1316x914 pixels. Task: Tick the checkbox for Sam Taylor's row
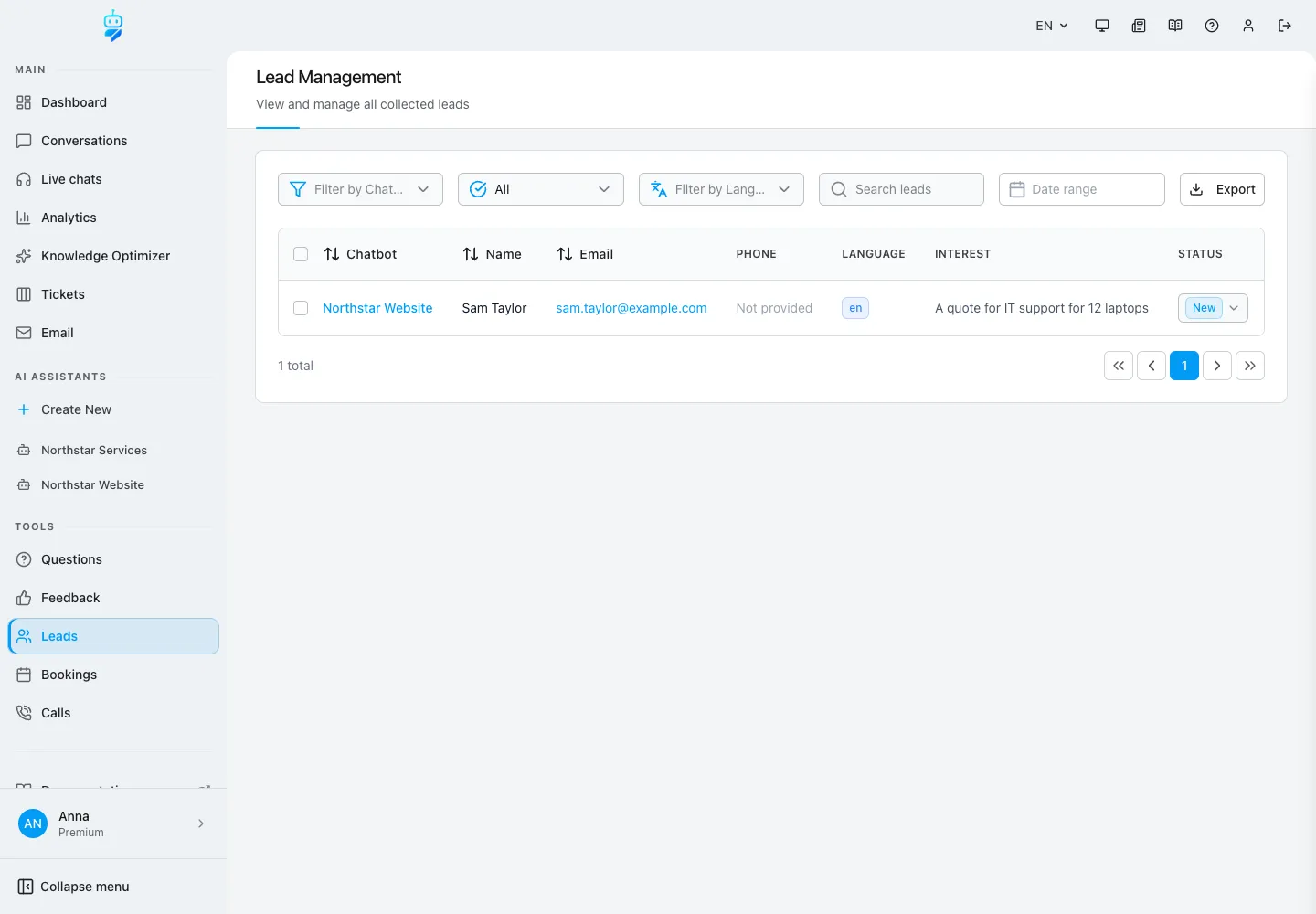coord(301,308)
